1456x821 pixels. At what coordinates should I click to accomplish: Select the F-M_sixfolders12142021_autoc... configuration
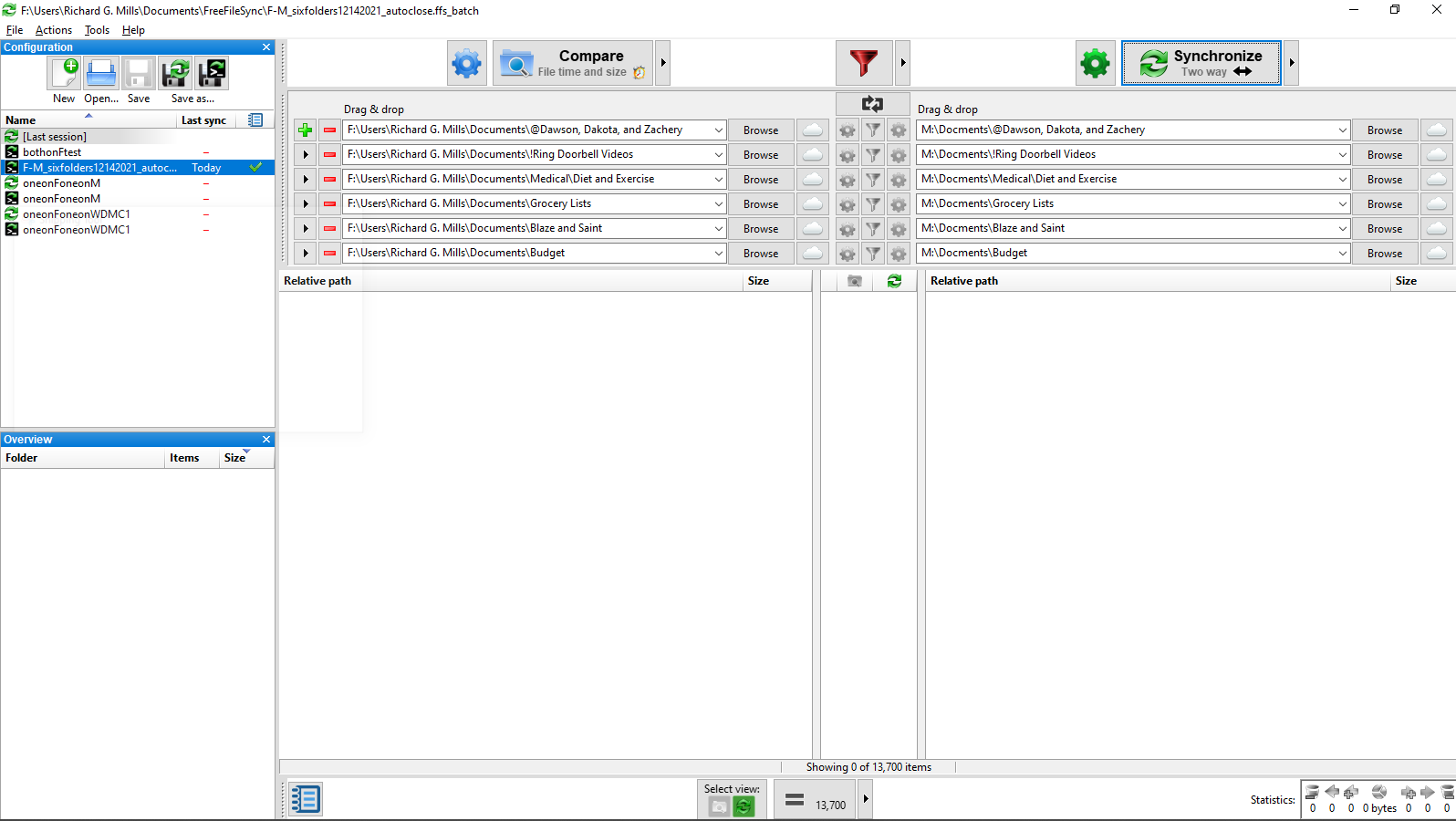pos(138,168)
